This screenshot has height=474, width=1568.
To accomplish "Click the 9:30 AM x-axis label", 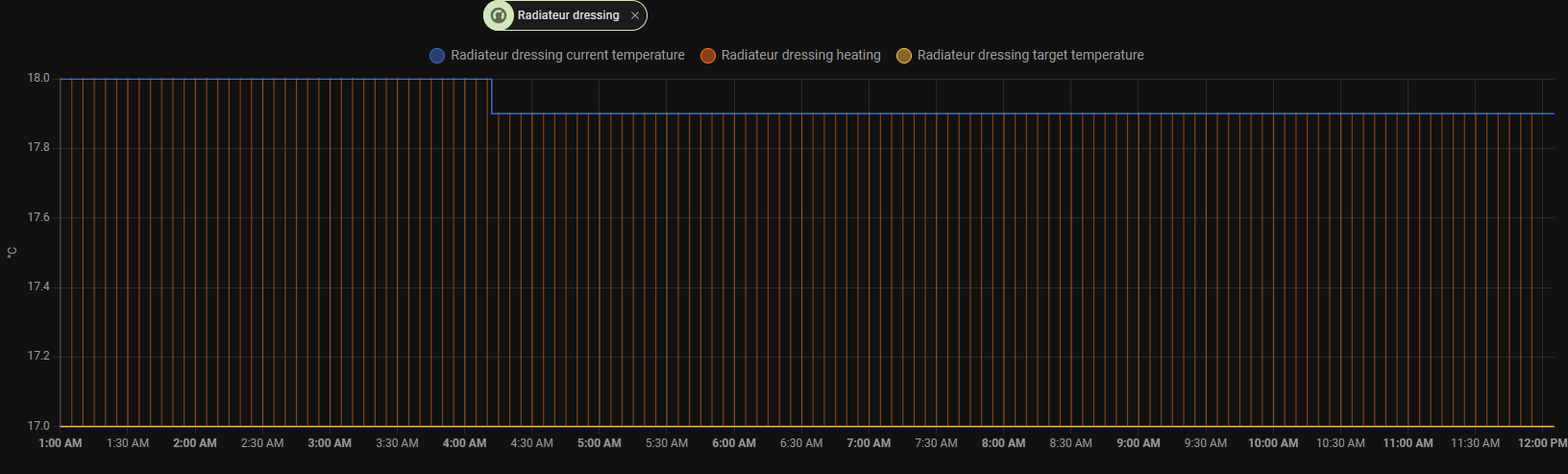I will (1205, 443).
